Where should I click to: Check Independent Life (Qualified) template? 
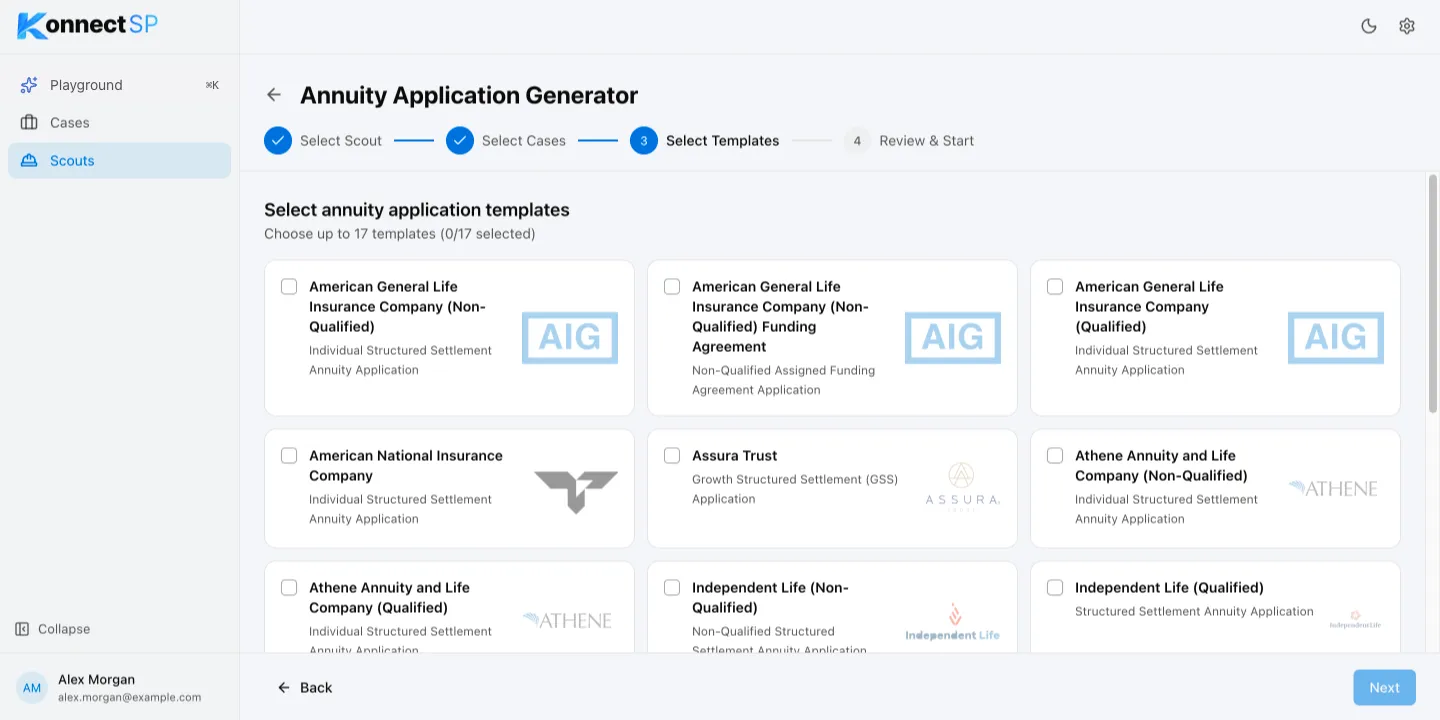tap(1055, 588)
